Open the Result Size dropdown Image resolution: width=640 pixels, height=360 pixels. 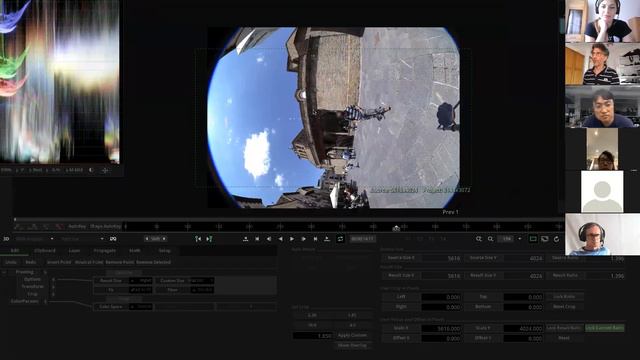[141, 281]
